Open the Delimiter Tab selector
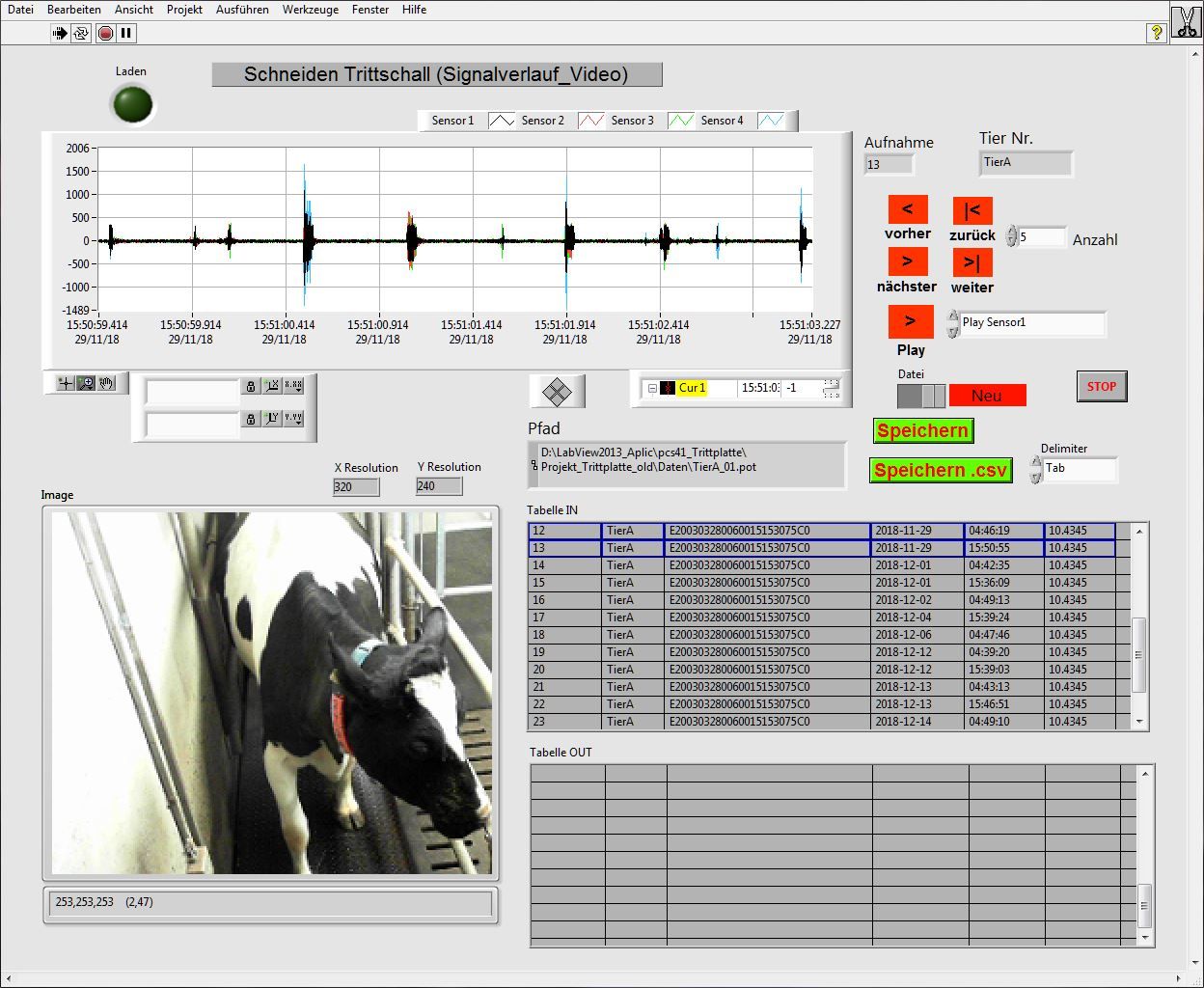Viewport: 1204px width, 988px height. (x=1078, y=469)
